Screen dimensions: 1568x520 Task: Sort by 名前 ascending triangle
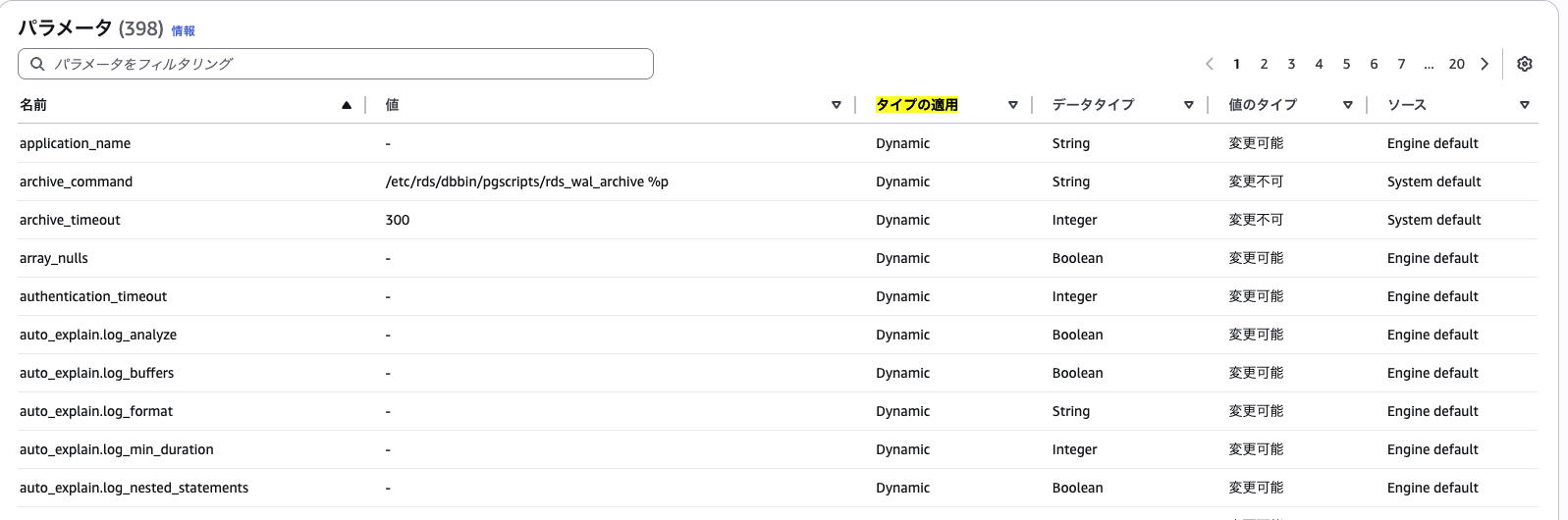[x=347, y=105]
